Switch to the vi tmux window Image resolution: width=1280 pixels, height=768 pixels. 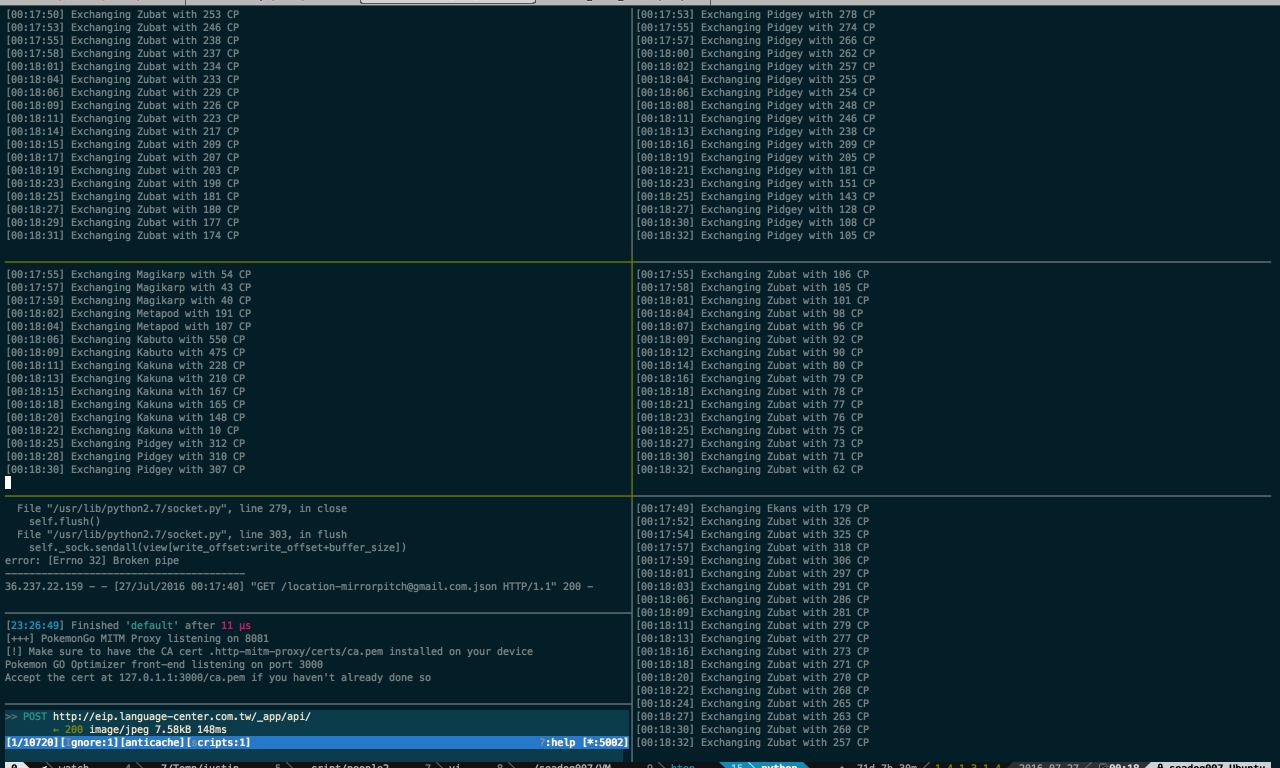[454, 766]
